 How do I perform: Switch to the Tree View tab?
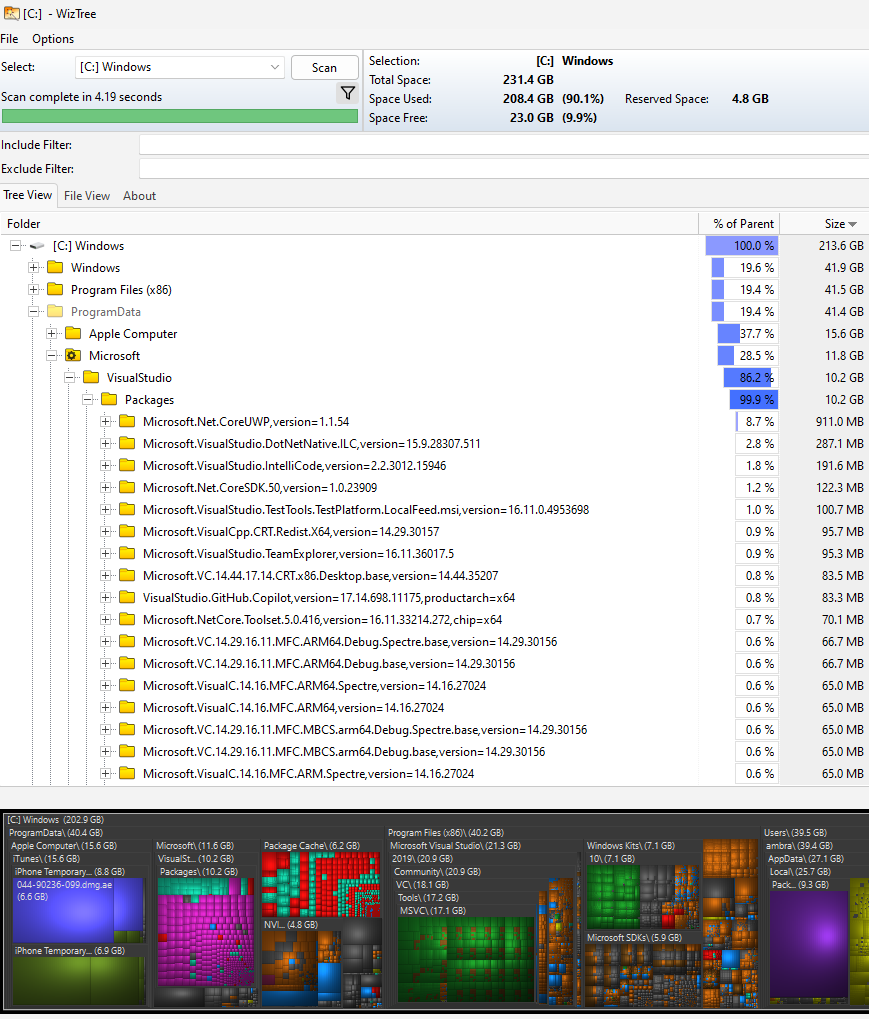point(28,195)
